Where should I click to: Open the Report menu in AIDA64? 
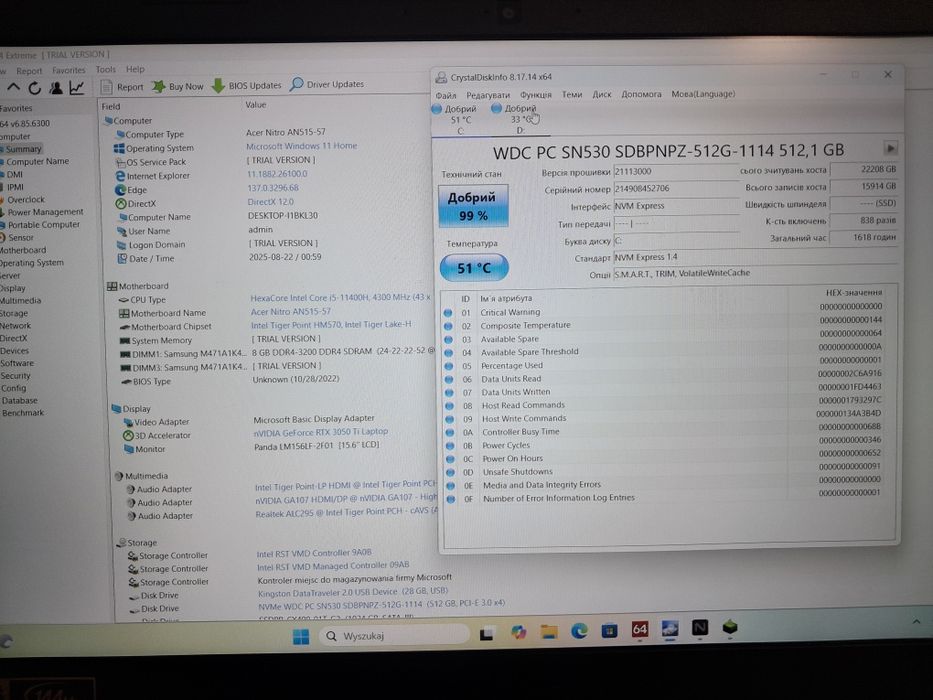coord(29,71)
